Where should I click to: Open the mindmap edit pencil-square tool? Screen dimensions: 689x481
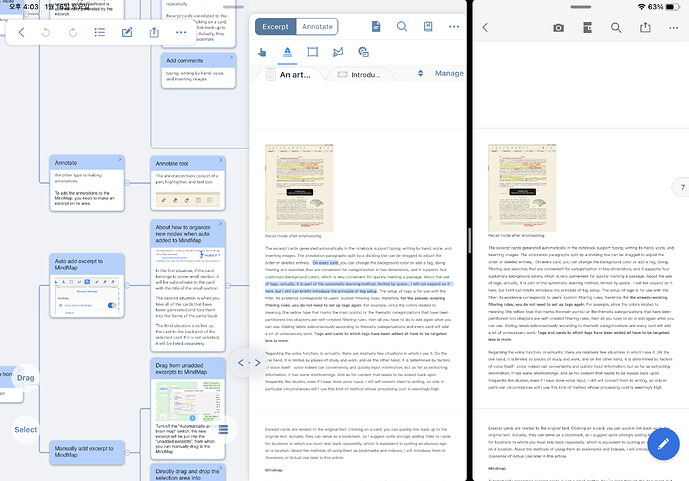[x=127, y=32]
